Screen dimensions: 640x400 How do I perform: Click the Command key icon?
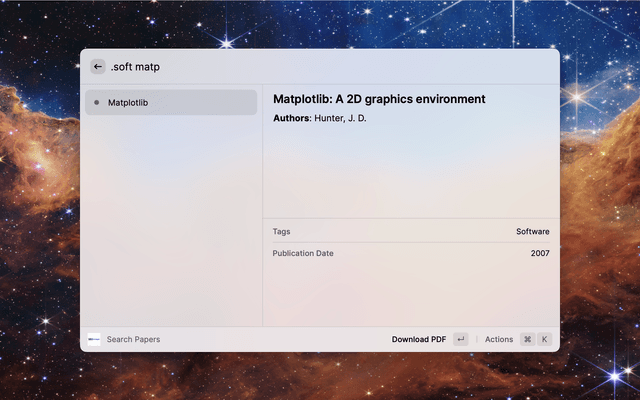(x=527, y=339)
